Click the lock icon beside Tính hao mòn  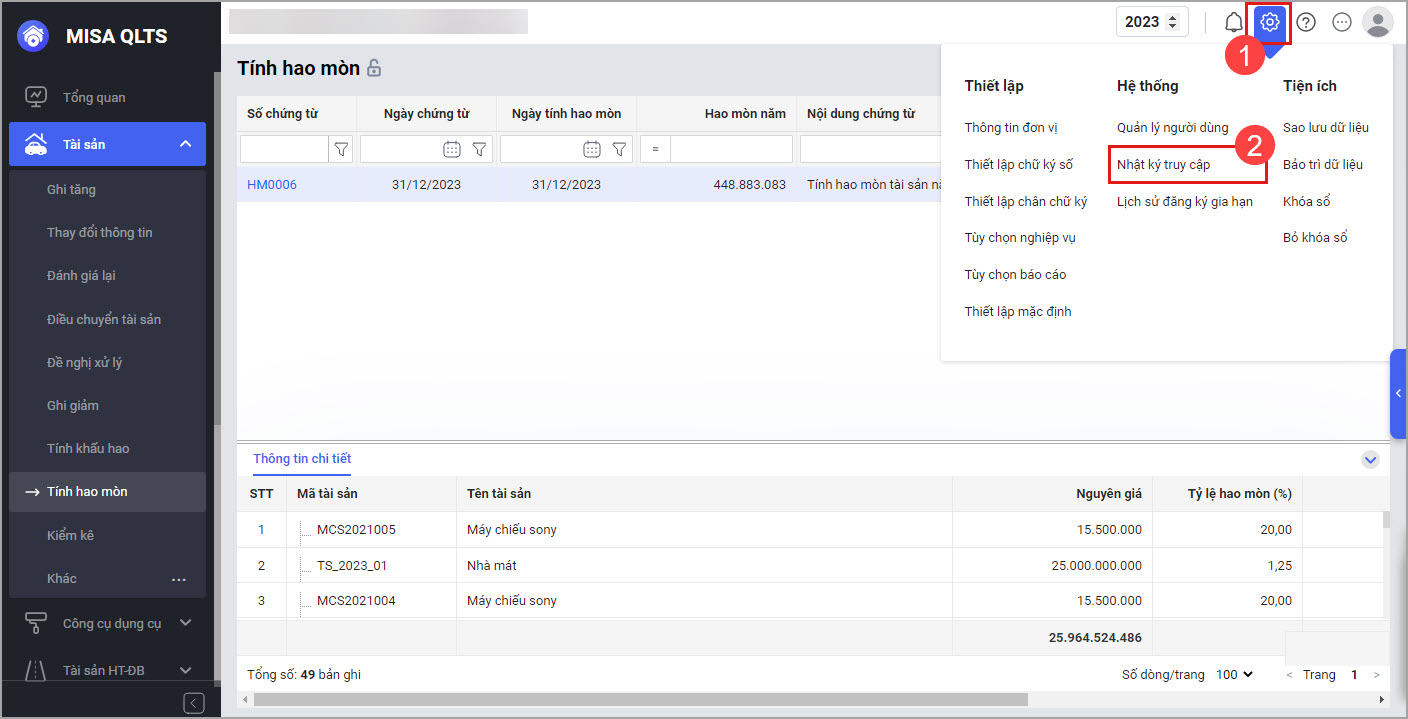click(x=374, y=69)
